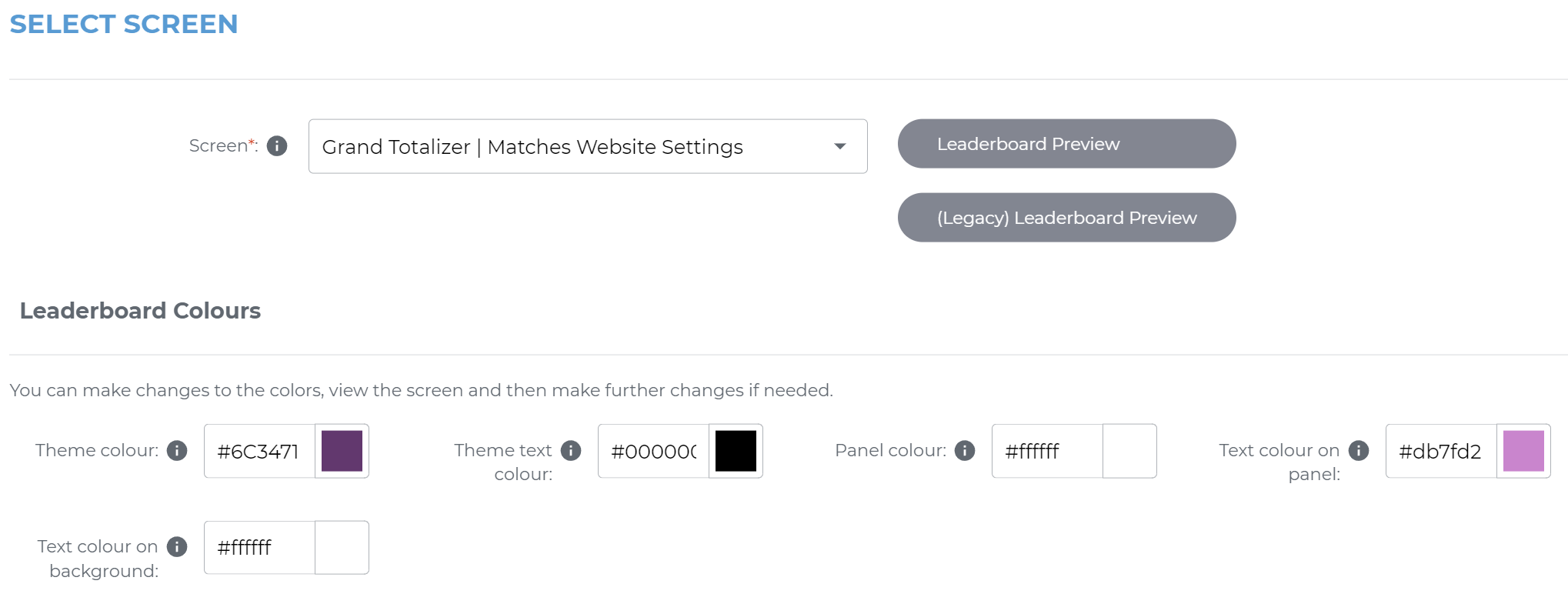The width and height of the screenshot is (1568, 614).
Task: Select the Grand Totalizer screen combo box
Action: pos(569,146)
